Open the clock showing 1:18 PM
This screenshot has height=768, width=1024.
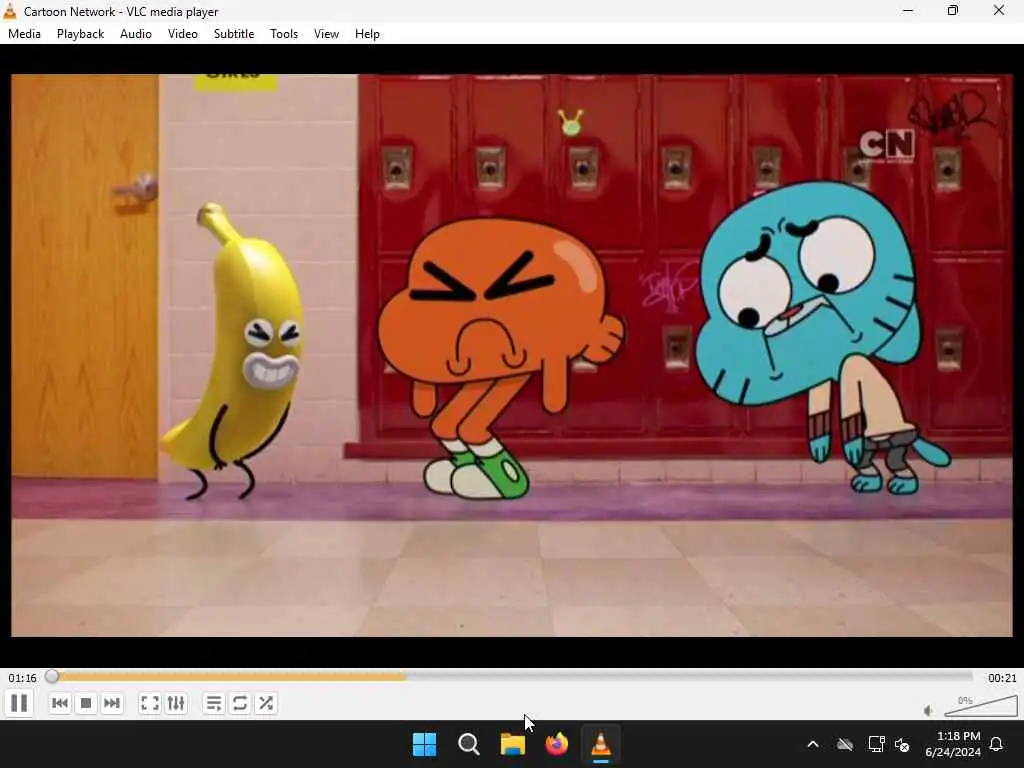953,744
